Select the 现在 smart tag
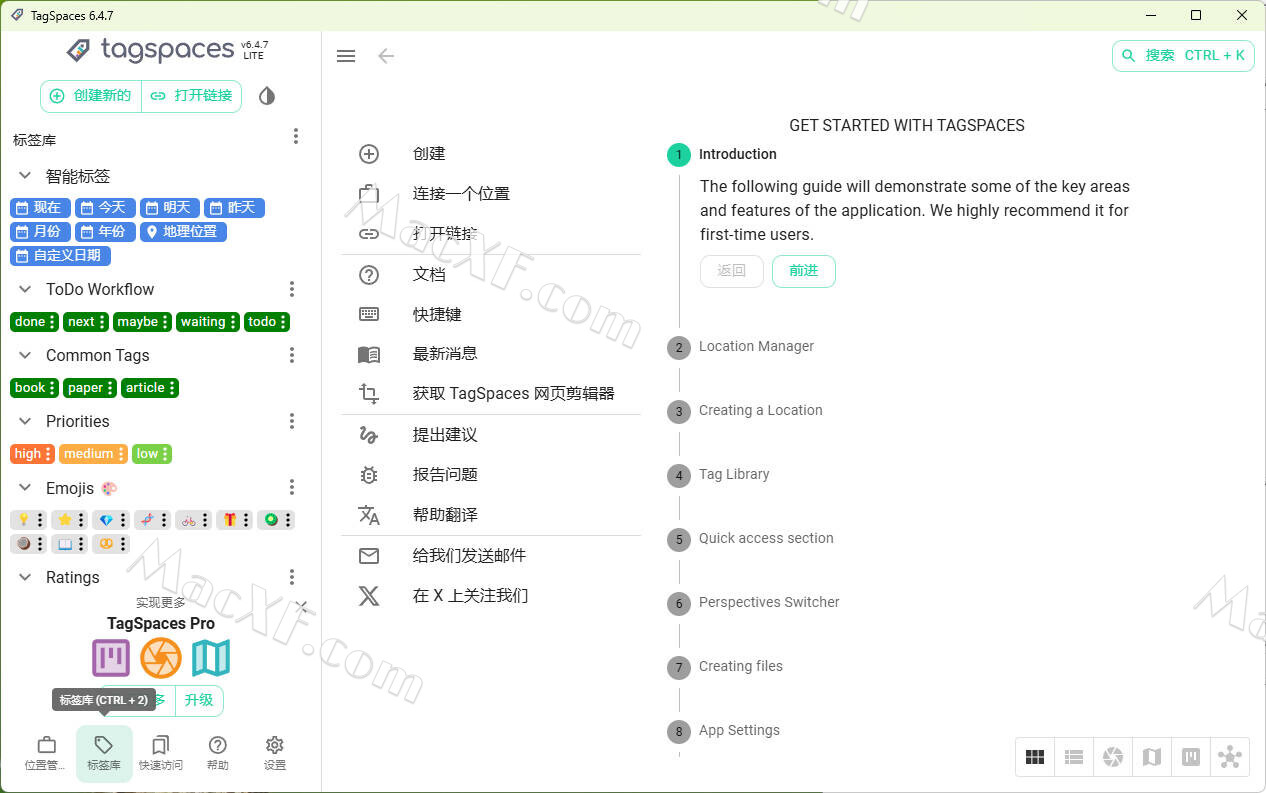The width and height of the screenshot is (1266, 793). (x=40, y=208)
